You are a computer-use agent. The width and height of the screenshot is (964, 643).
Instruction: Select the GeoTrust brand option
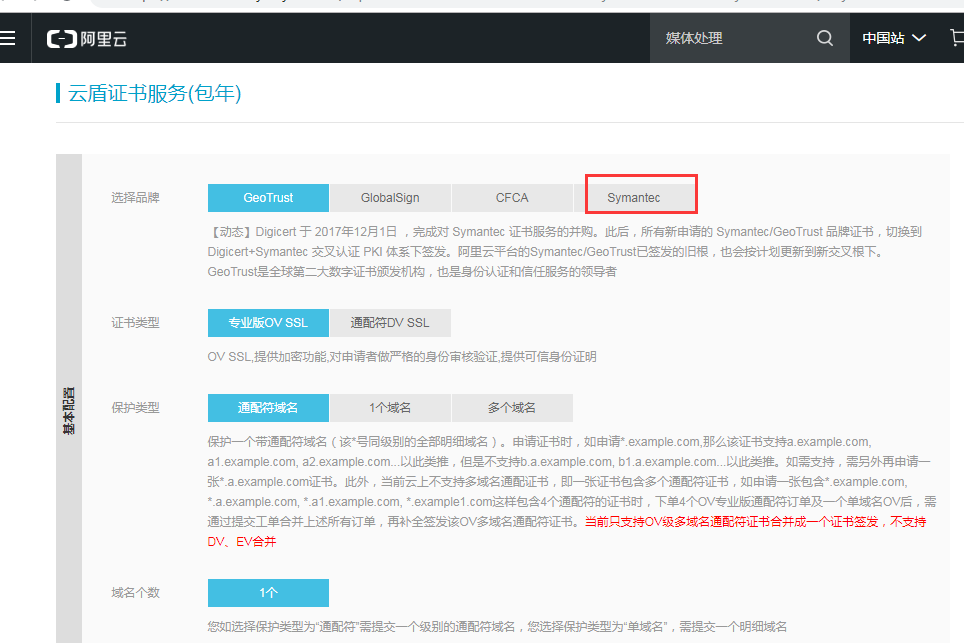[x=268, y=198]
